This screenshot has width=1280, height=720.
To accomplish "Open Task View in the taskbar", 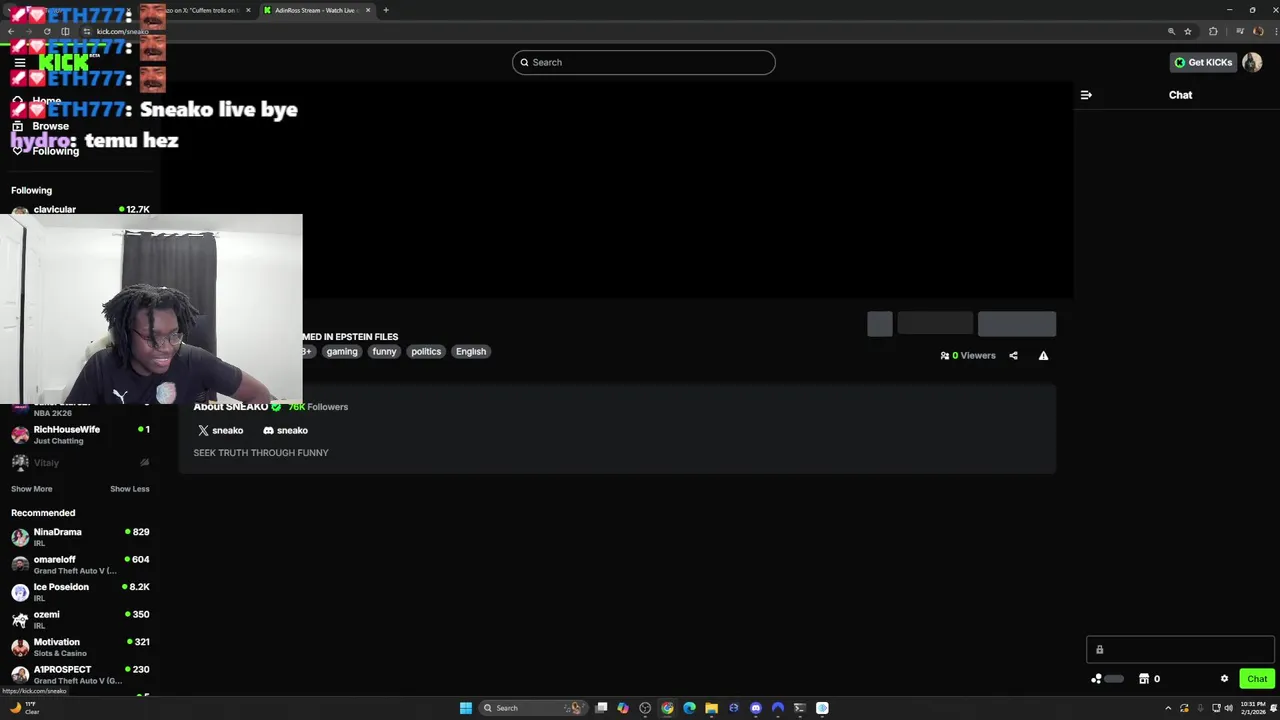I will pos(601,708).
